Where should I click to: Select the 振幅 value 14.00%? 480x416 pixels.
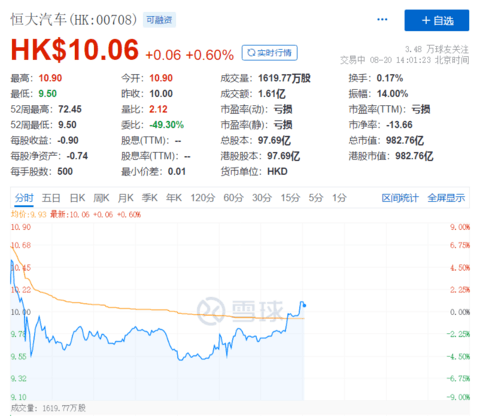pyautogui.click(x=392, y=94)
